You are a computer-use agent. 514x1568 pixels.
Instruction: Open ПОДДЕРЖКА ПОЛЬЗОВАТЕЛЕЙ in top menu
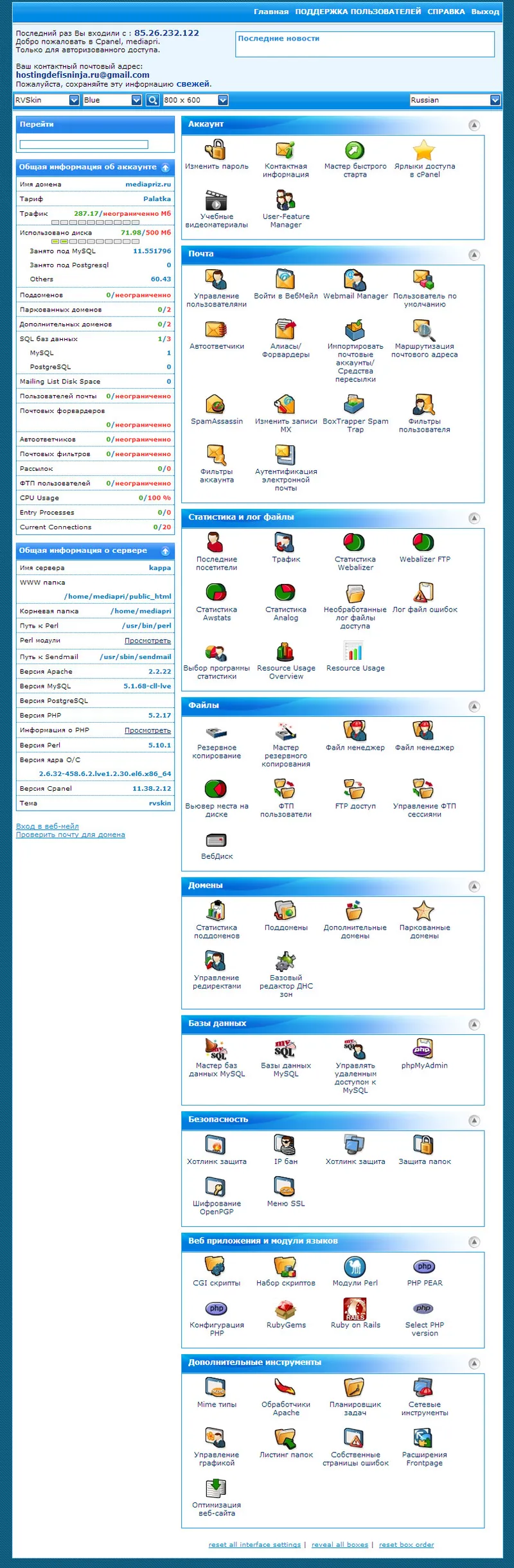[x=359, y=12]
